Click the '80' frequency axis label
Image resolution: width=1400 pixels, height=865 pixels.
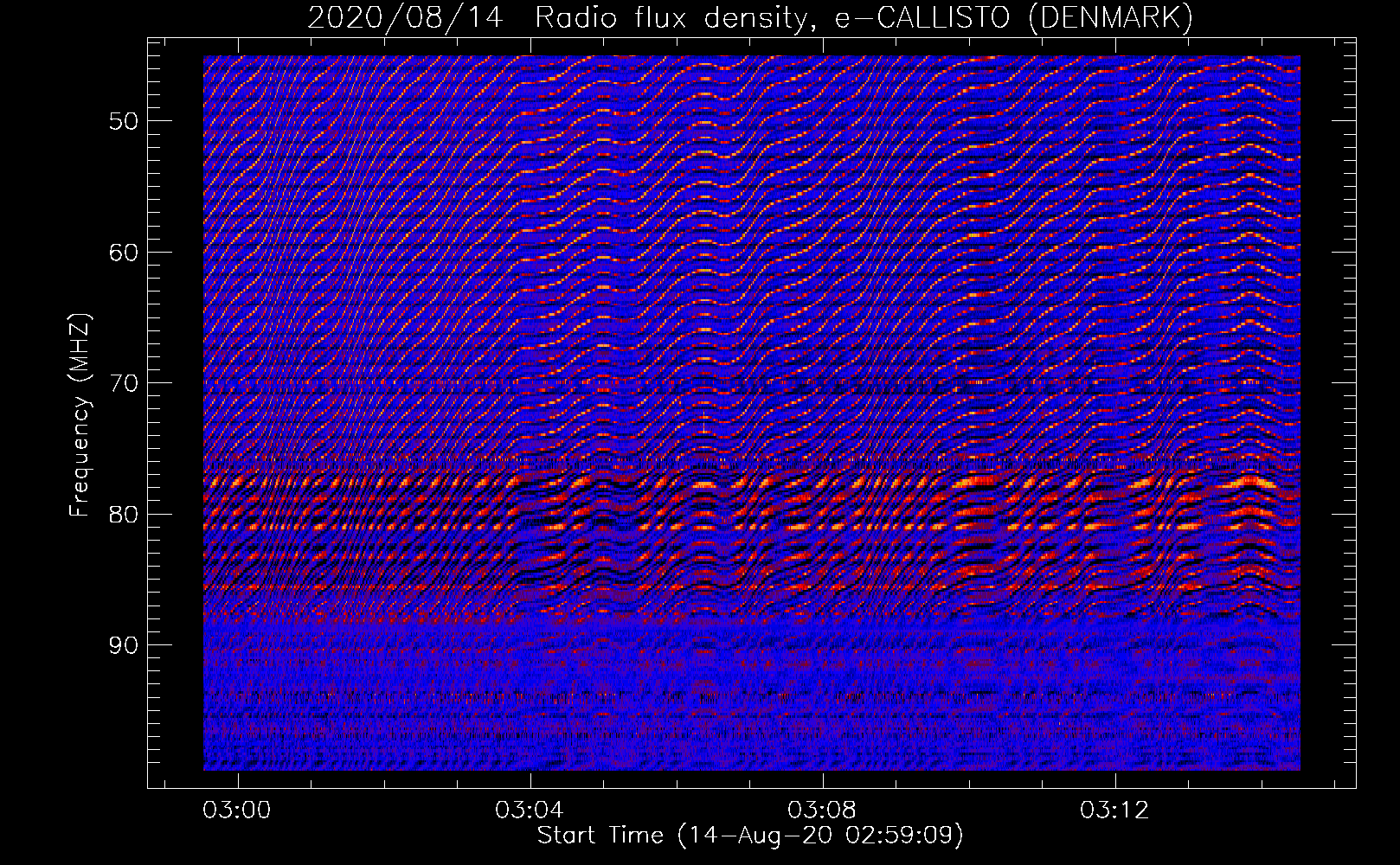click(123, 515)
